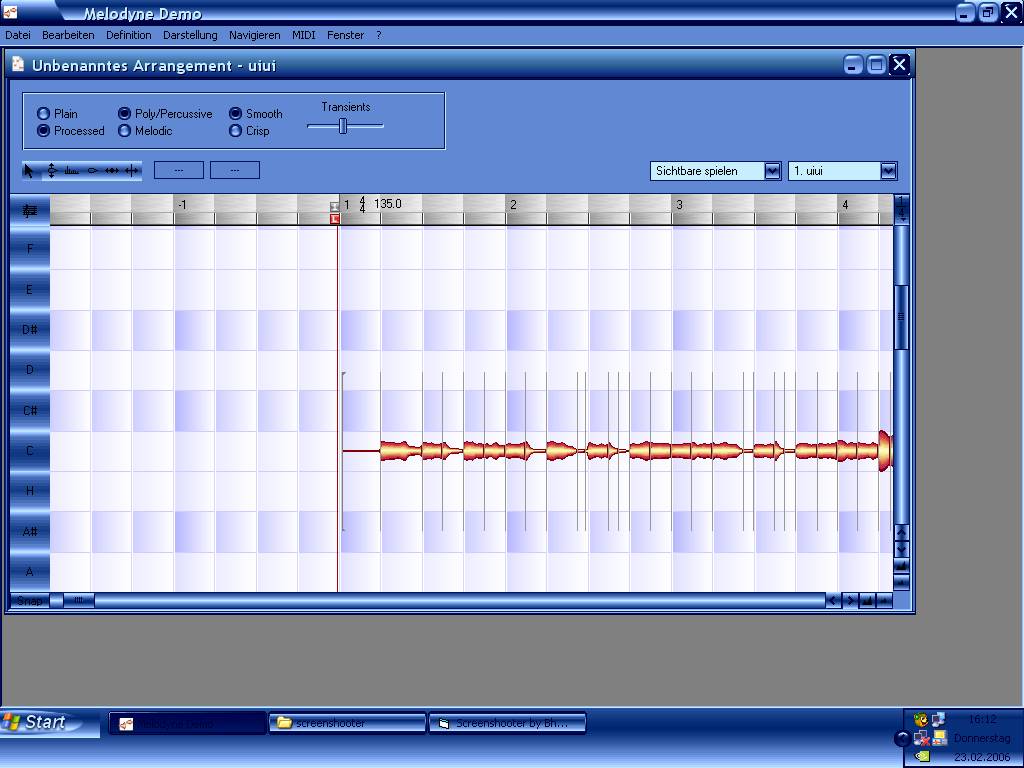
Task: Click horizontal zoom out (small peaks) button
Action: (884, 601)
